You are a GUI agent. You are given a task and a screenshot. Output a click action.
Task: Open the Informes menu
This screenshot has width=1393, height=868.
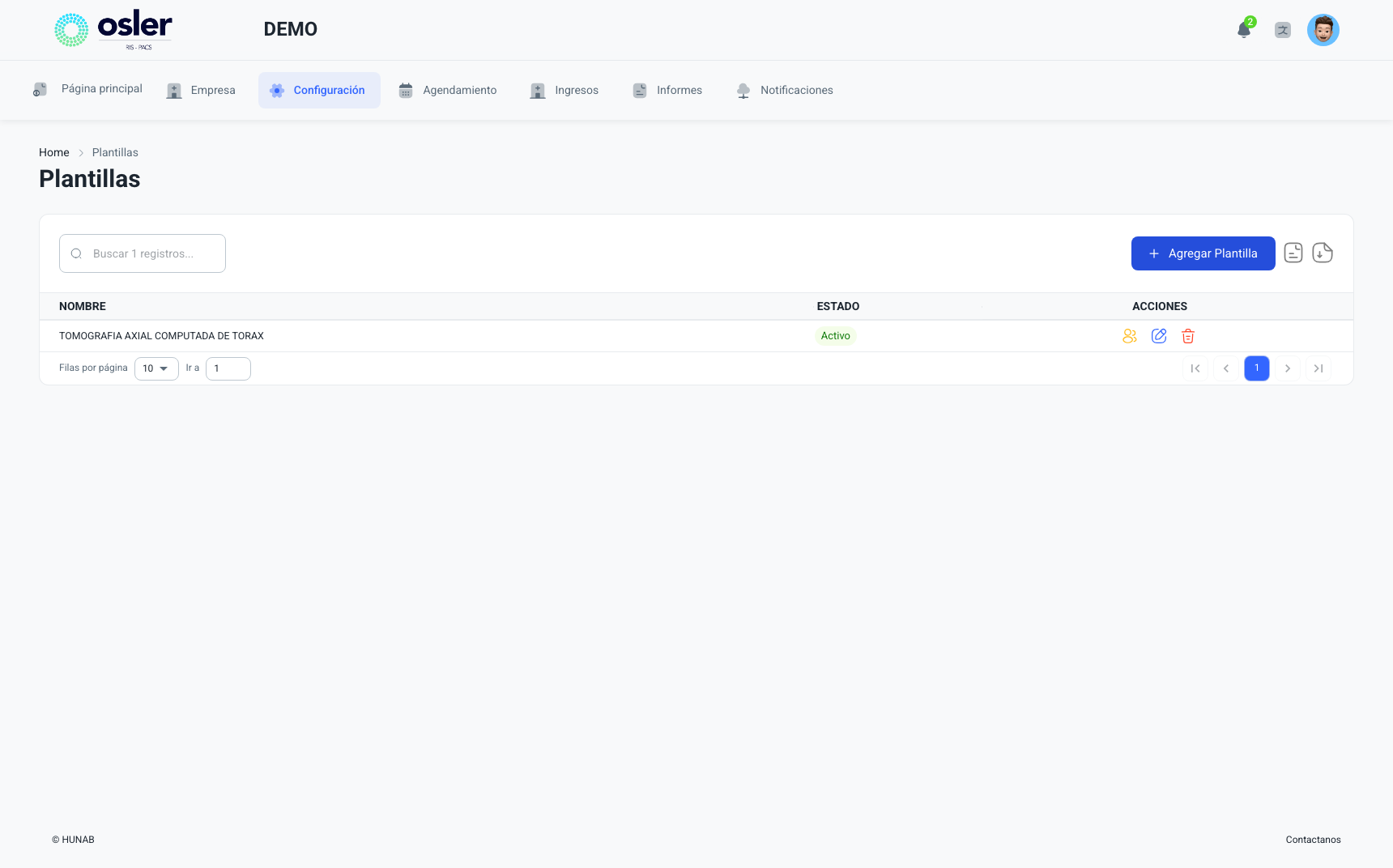667,91
